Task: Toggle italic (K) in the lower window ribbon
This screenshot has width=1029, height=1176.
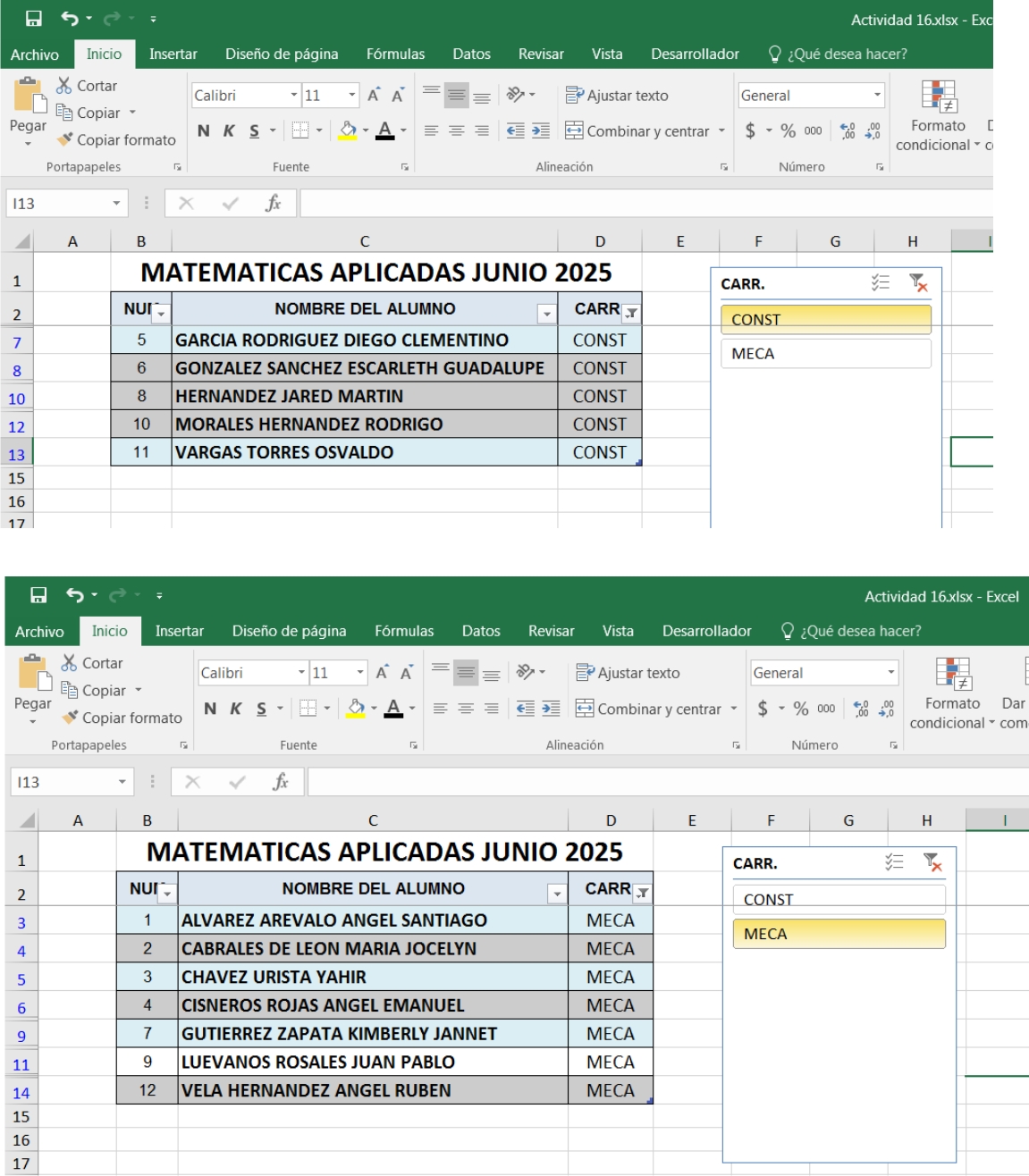Action: click(x=236, y=709)
